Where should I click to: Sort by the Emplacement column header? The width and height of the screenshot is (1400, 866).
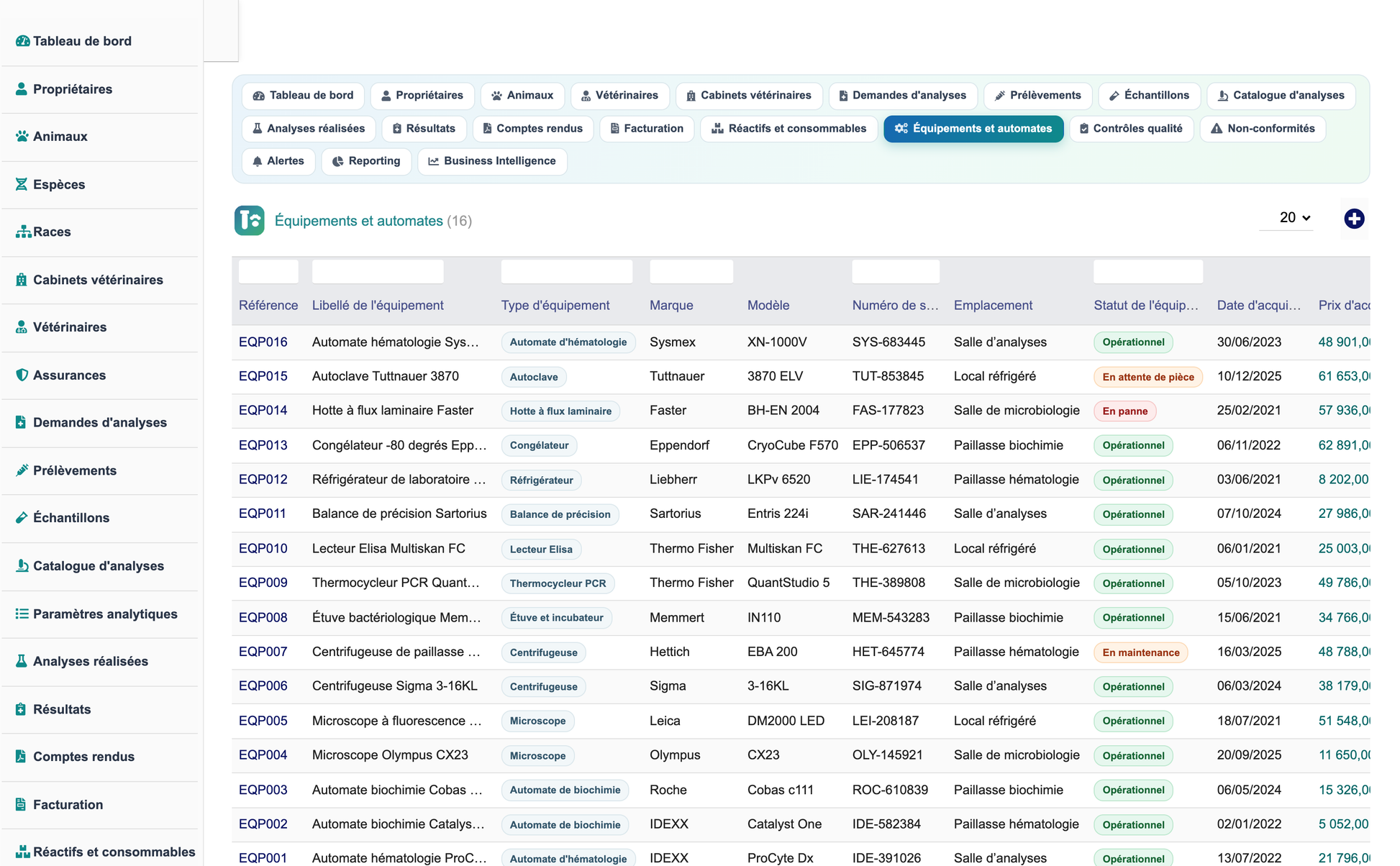click(993, 306)
